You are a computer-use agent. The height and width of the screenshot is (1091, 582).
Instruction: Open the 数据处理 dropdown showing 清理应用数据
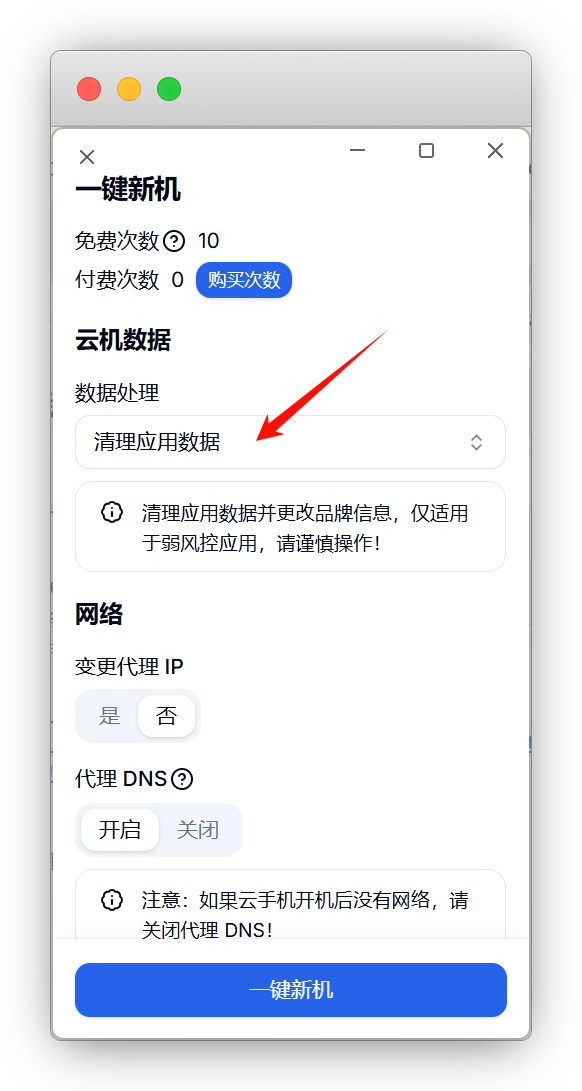(290, 443)
